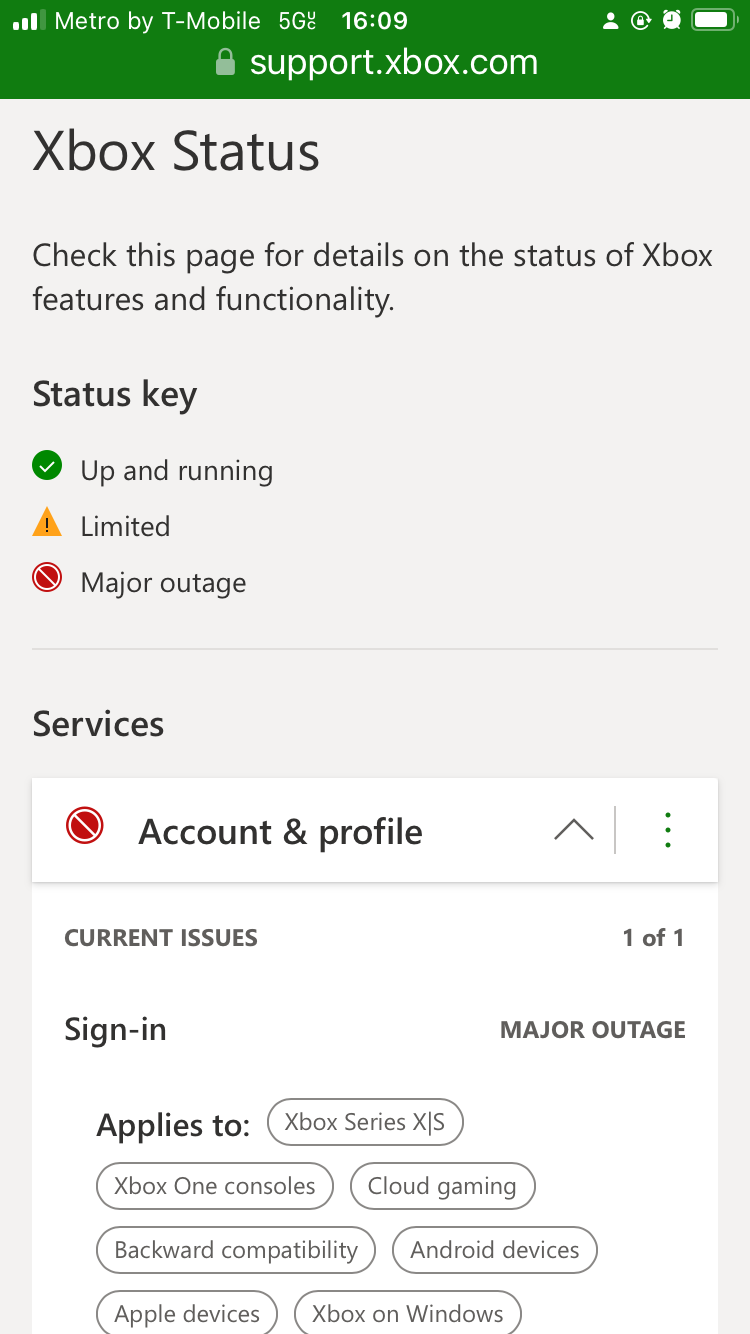Image resolution: width=750 pixels, height=1334 pixels.
Task: Collapse the Account & profile section chevron
Action: point(573,830)
